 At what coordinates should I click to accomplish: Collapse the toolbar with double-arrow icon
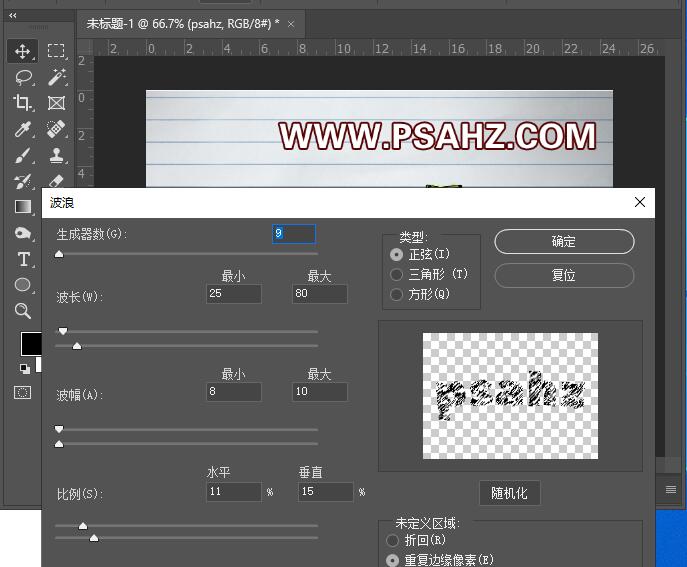pyautogui.click(x=13, y=15)
